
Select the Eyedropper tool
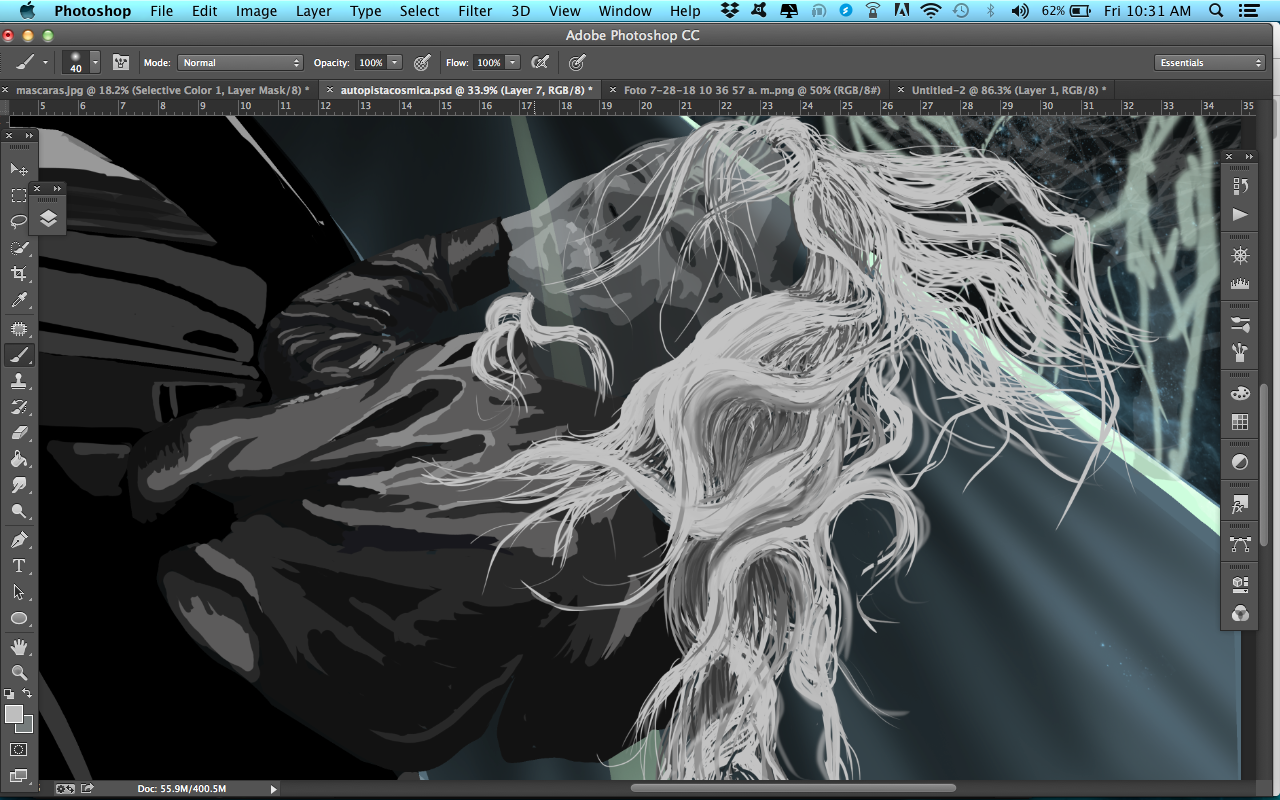[19, 300]
